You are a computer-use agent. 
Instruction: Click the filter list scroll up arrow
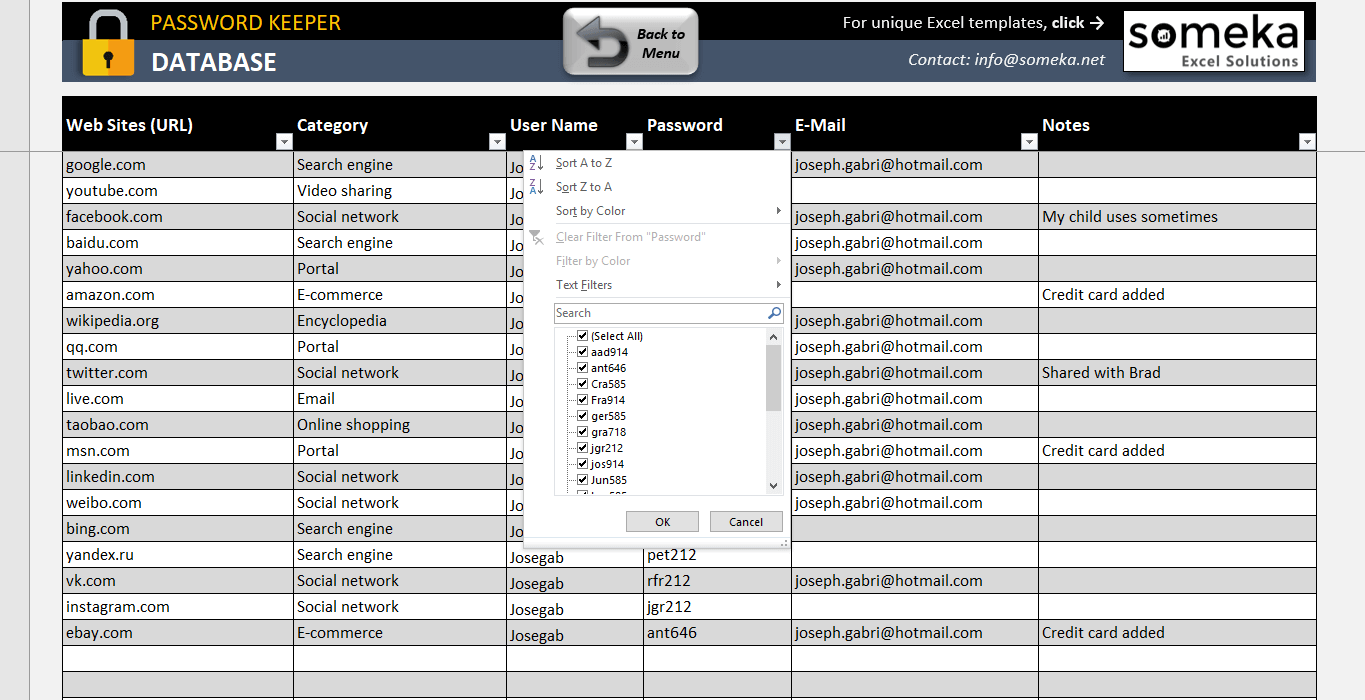[x=773, y=338]
